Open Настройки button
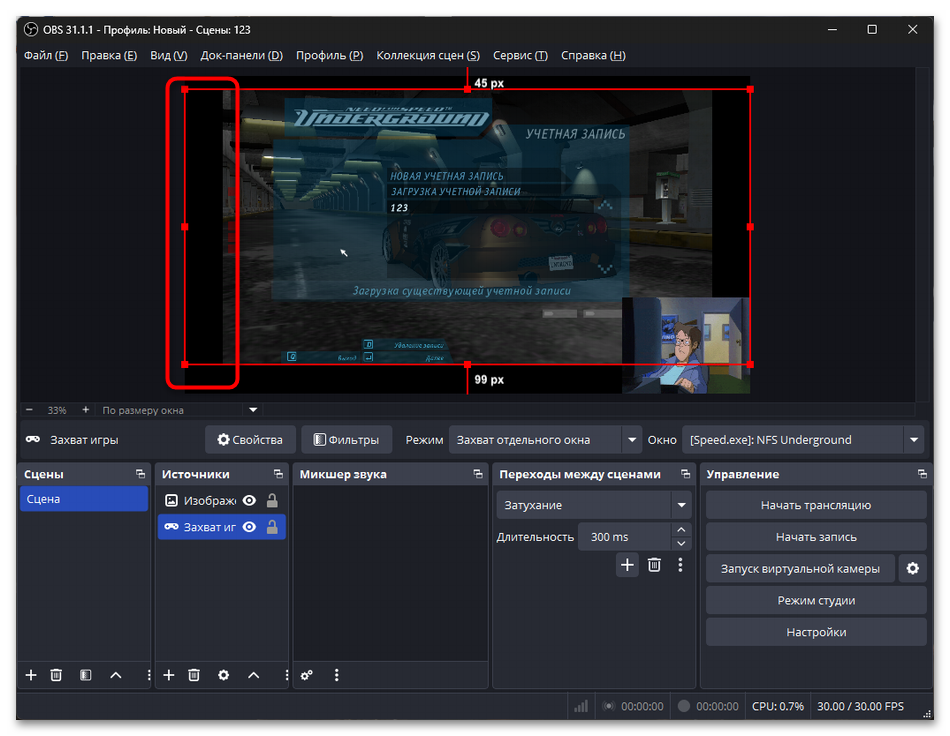 815,632
